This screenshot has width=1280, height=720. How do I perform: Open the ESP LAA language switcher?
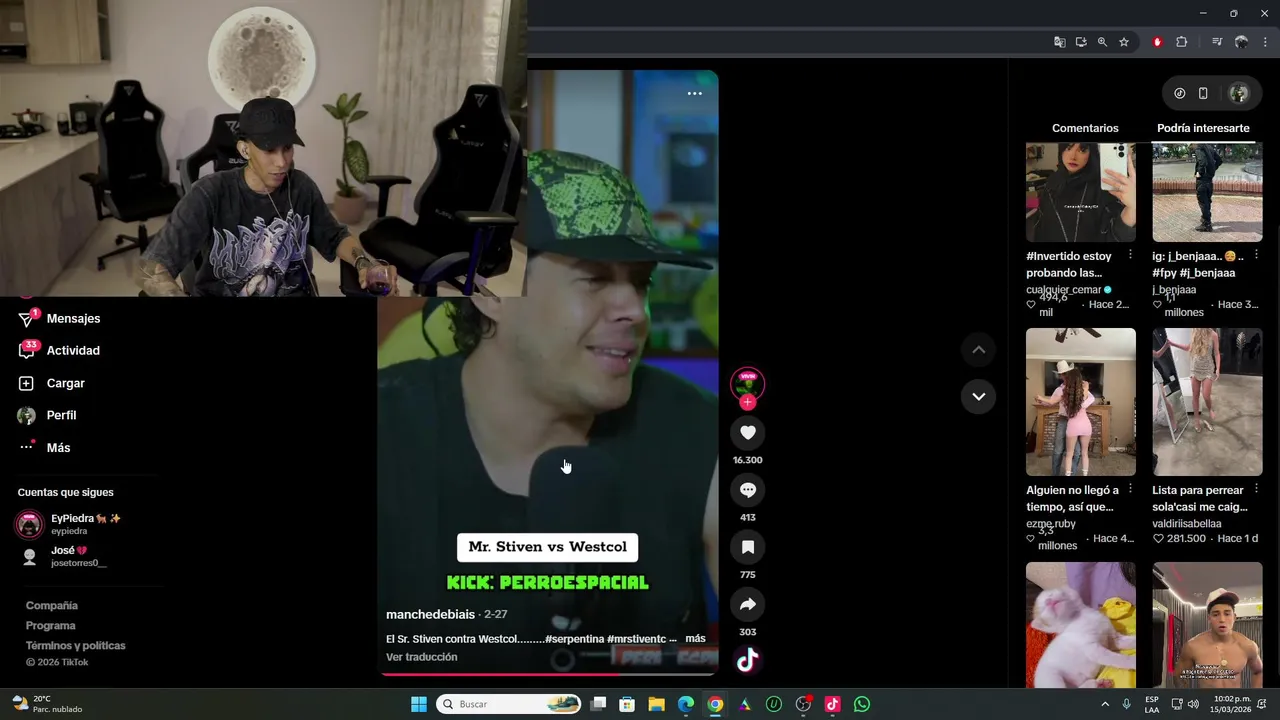tap(1152, 704)
